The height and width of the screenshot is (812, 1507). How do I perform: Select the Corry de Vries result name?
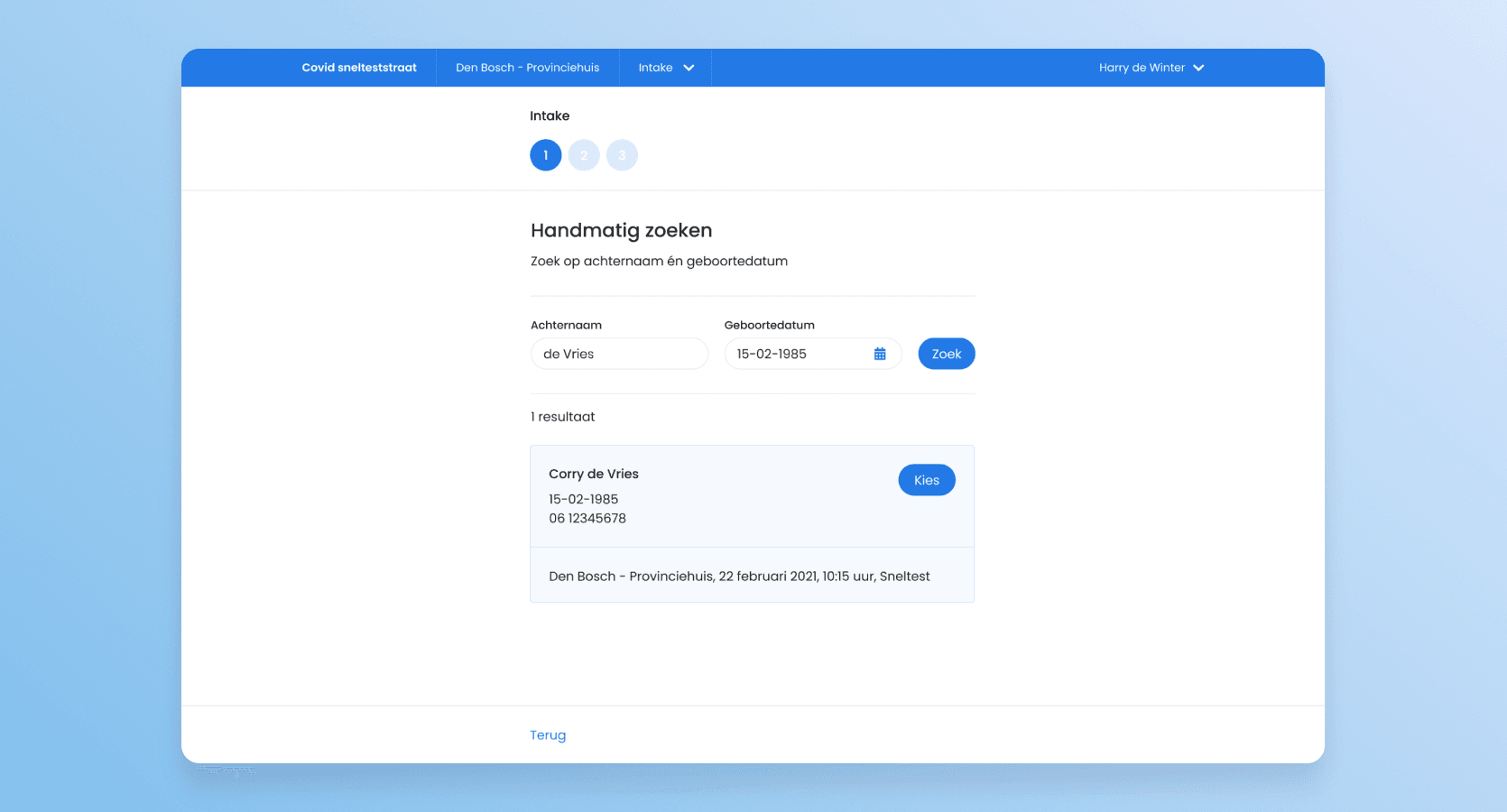[594, 474]
